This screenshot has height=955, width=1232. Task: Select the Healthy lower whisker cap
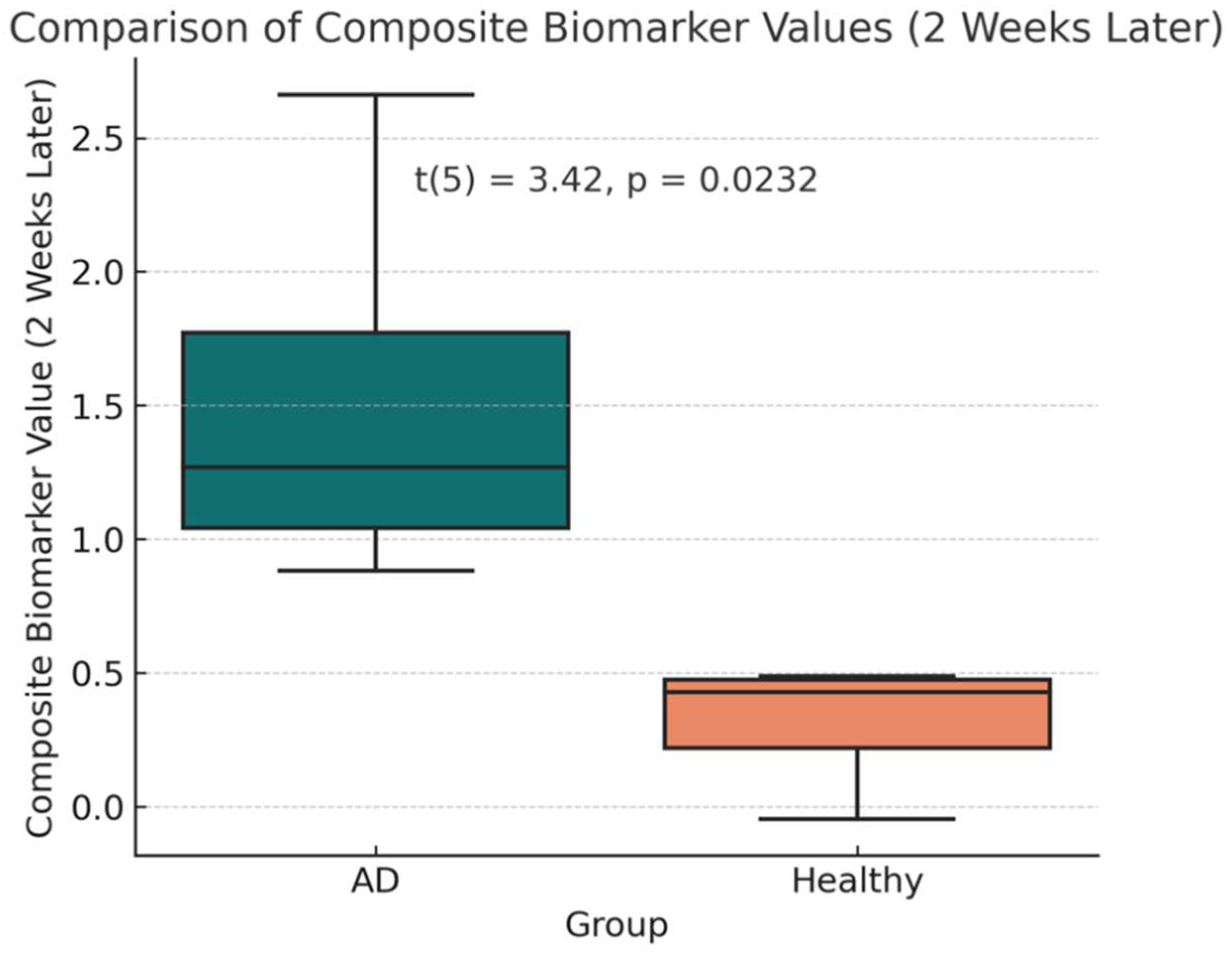[x=857, y=818]
